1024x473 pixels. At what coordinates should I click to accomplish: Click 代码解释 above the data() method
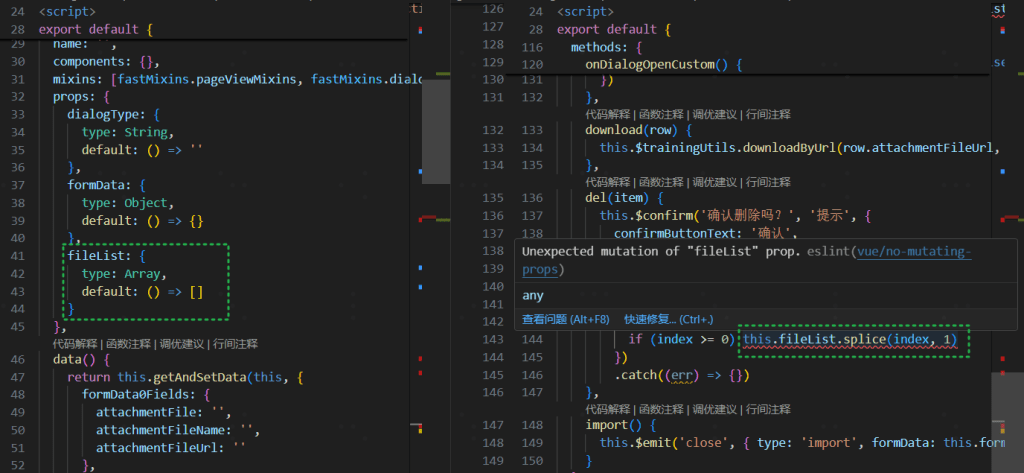pos(76,343)
